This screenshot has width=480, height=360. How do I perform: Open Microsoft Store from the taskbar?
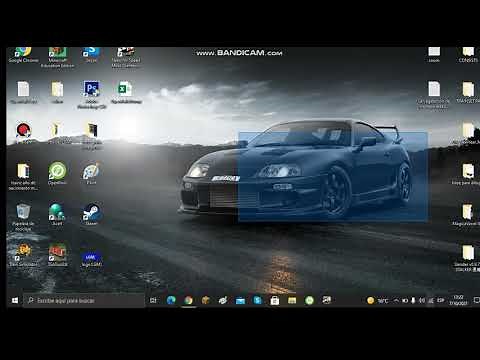click(275, 300)
